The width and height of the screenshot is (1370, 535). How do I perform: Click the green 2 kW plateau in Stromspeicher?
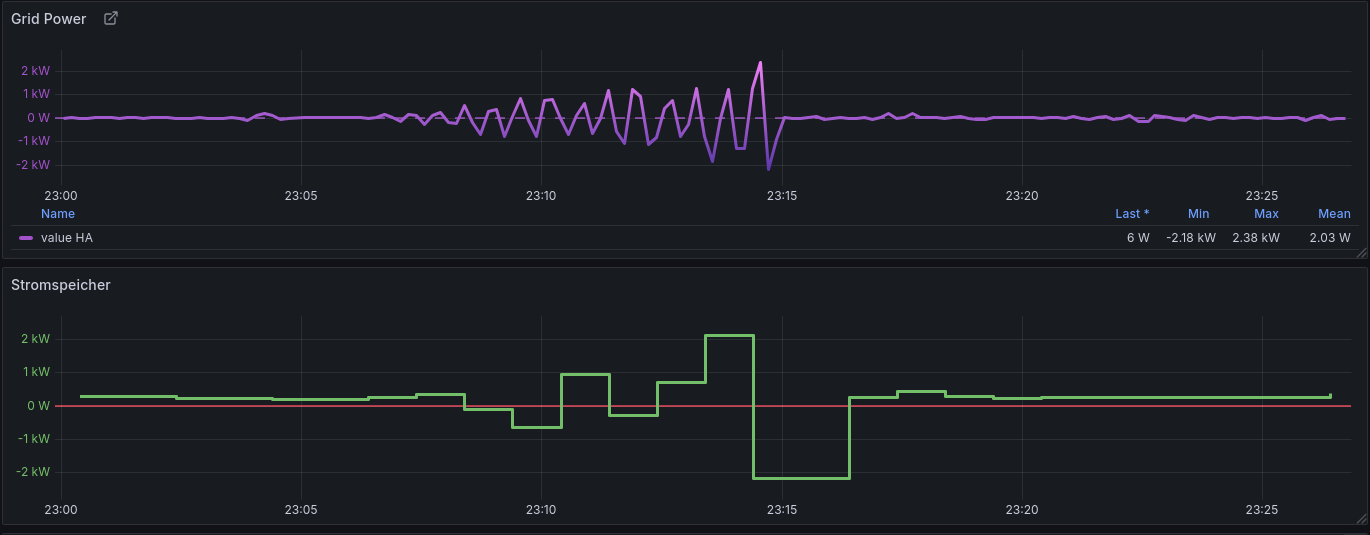pos(729,336)
